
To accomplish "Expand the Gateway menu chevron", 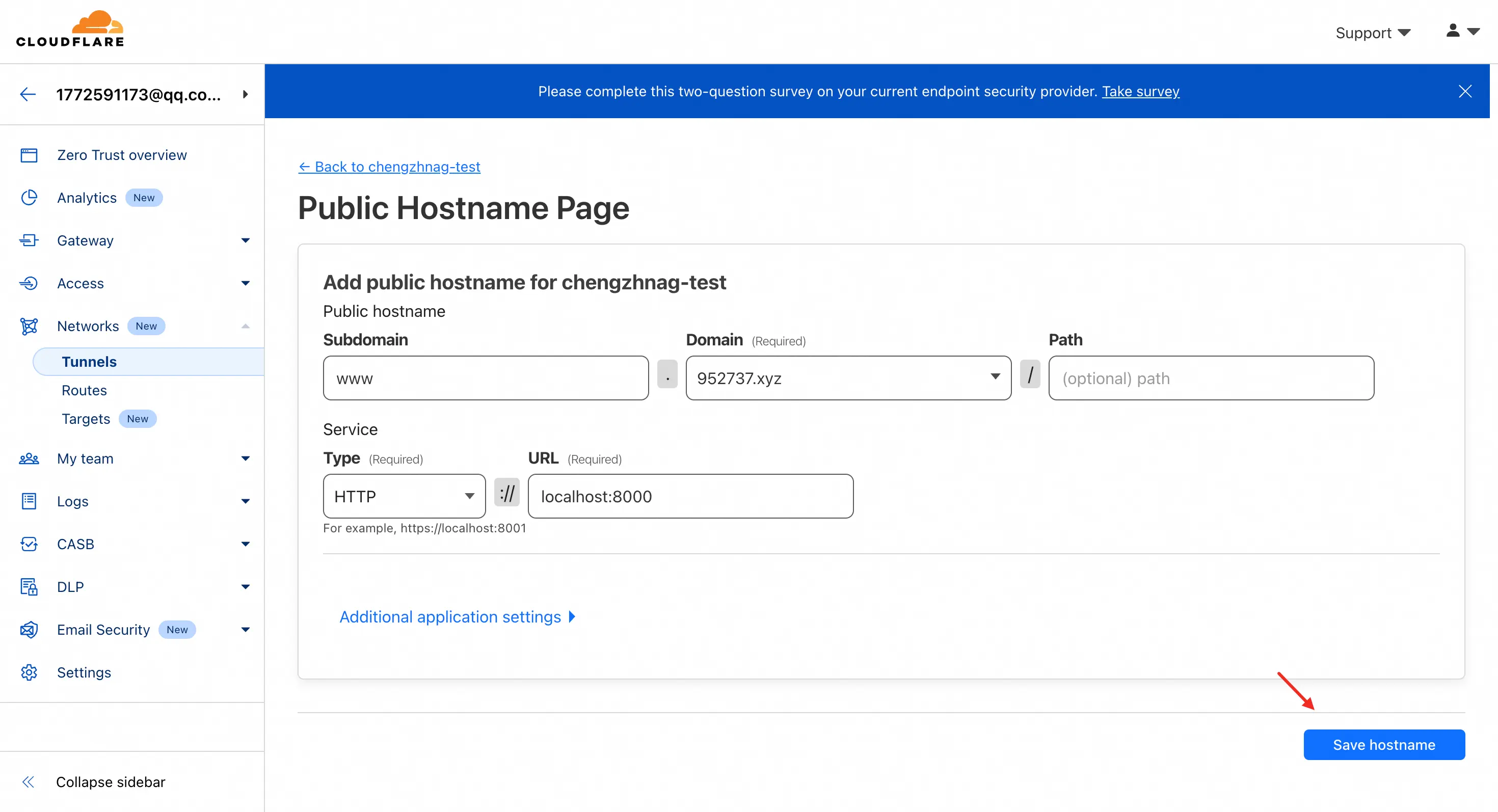I will [x=246, y=240].
